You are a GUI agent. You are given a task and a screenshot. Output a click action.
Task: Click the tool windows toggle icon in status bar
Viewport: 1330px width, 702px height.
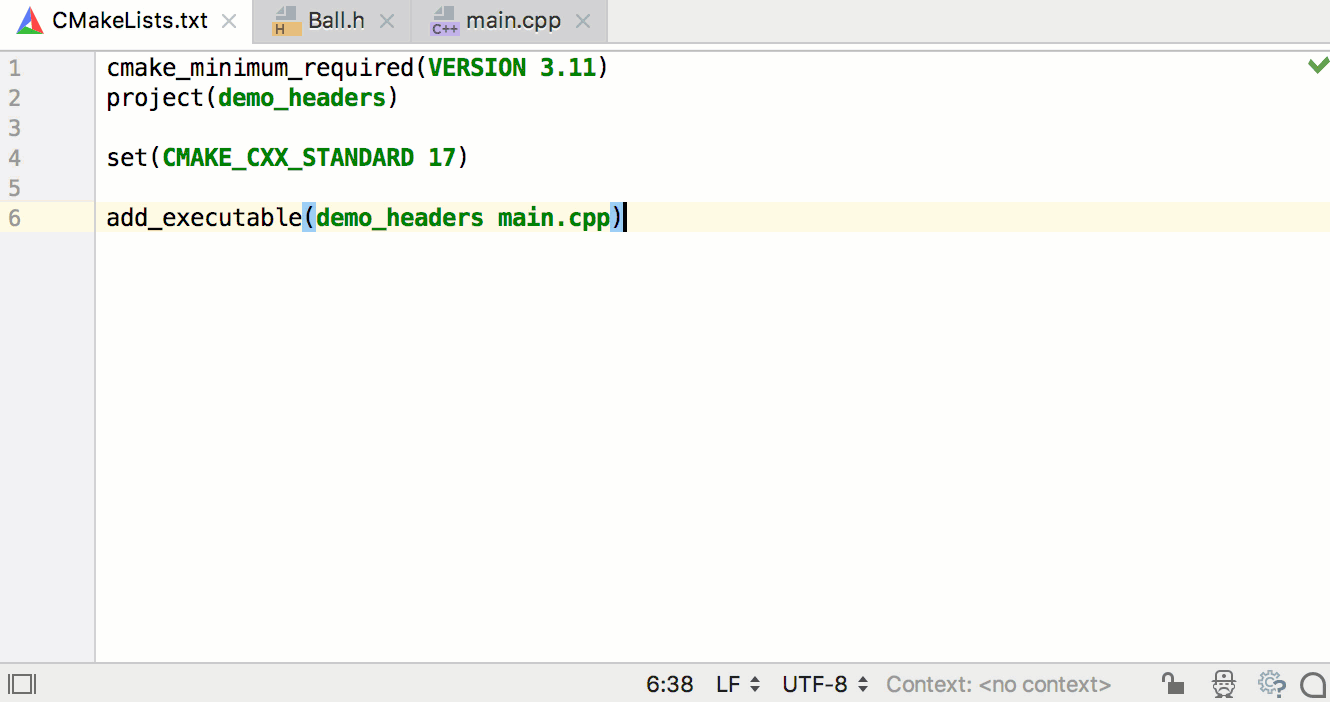pos(22,684)
